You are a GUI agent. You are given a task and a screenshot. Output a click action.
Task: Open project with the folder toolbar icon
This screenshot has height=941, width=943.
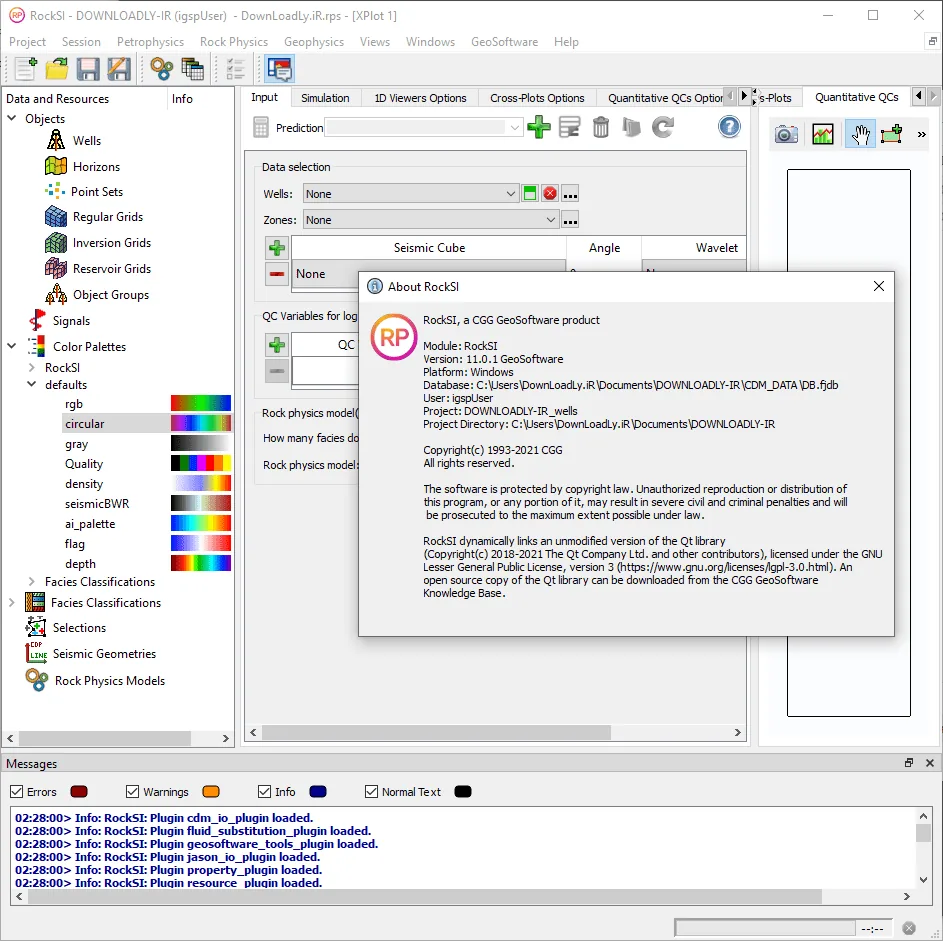coord(57,69)
